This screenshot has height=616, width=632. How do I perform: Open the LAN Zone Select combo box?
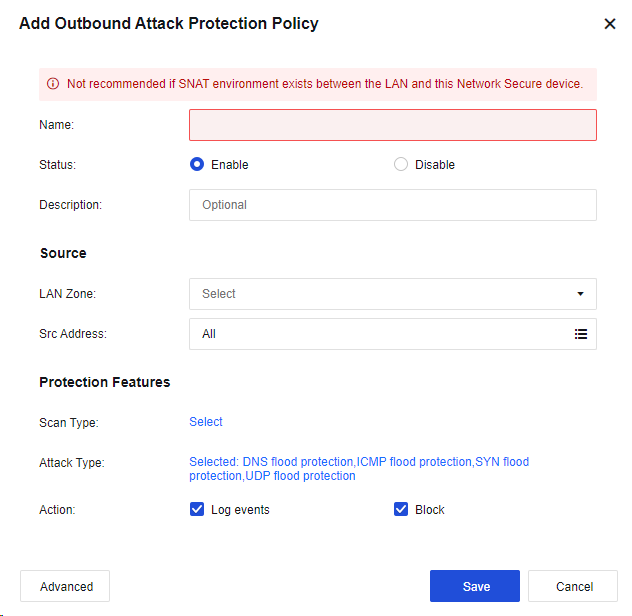tap(380, 294)
